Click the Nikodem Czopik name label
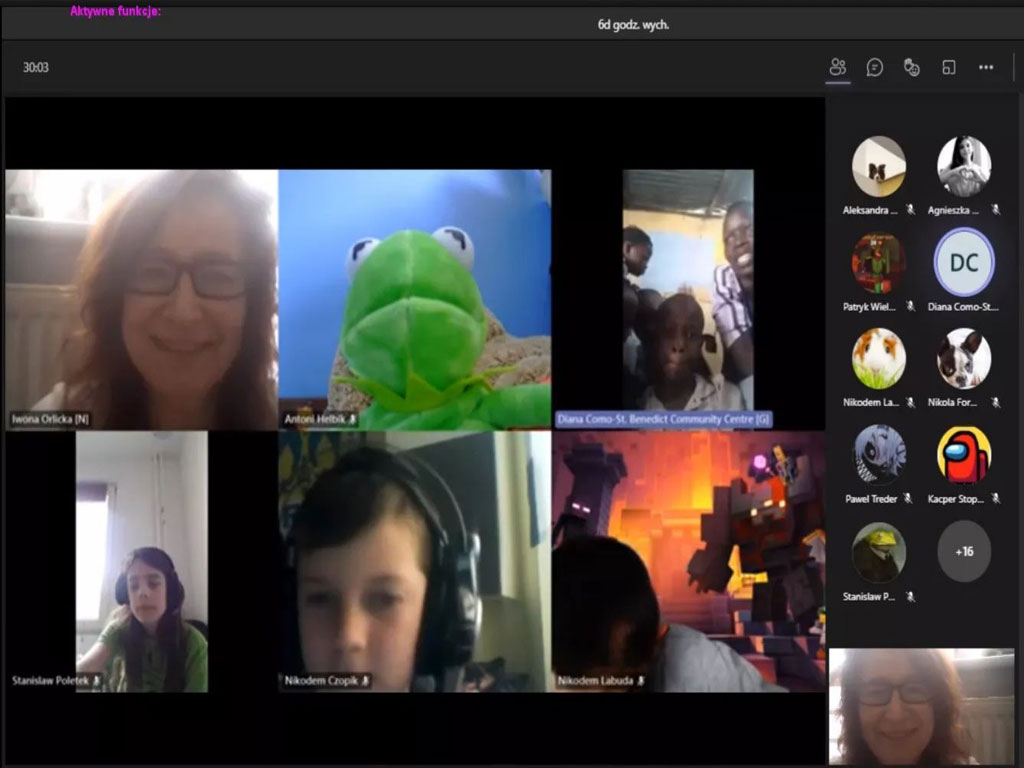The height and width of the screenshot is (768, 1024). pyautogui.click(x=321, y=681)
